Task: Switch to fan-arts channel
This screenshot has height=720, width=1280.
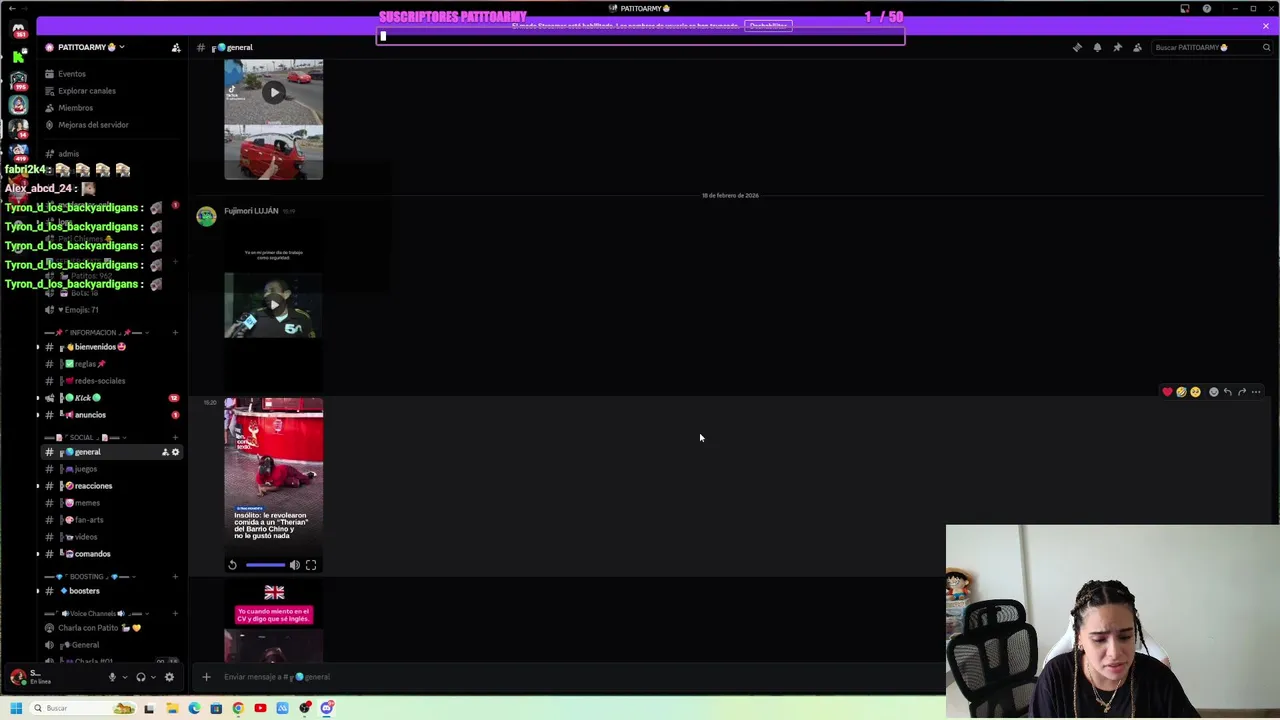Action: [x=112, y=520]
